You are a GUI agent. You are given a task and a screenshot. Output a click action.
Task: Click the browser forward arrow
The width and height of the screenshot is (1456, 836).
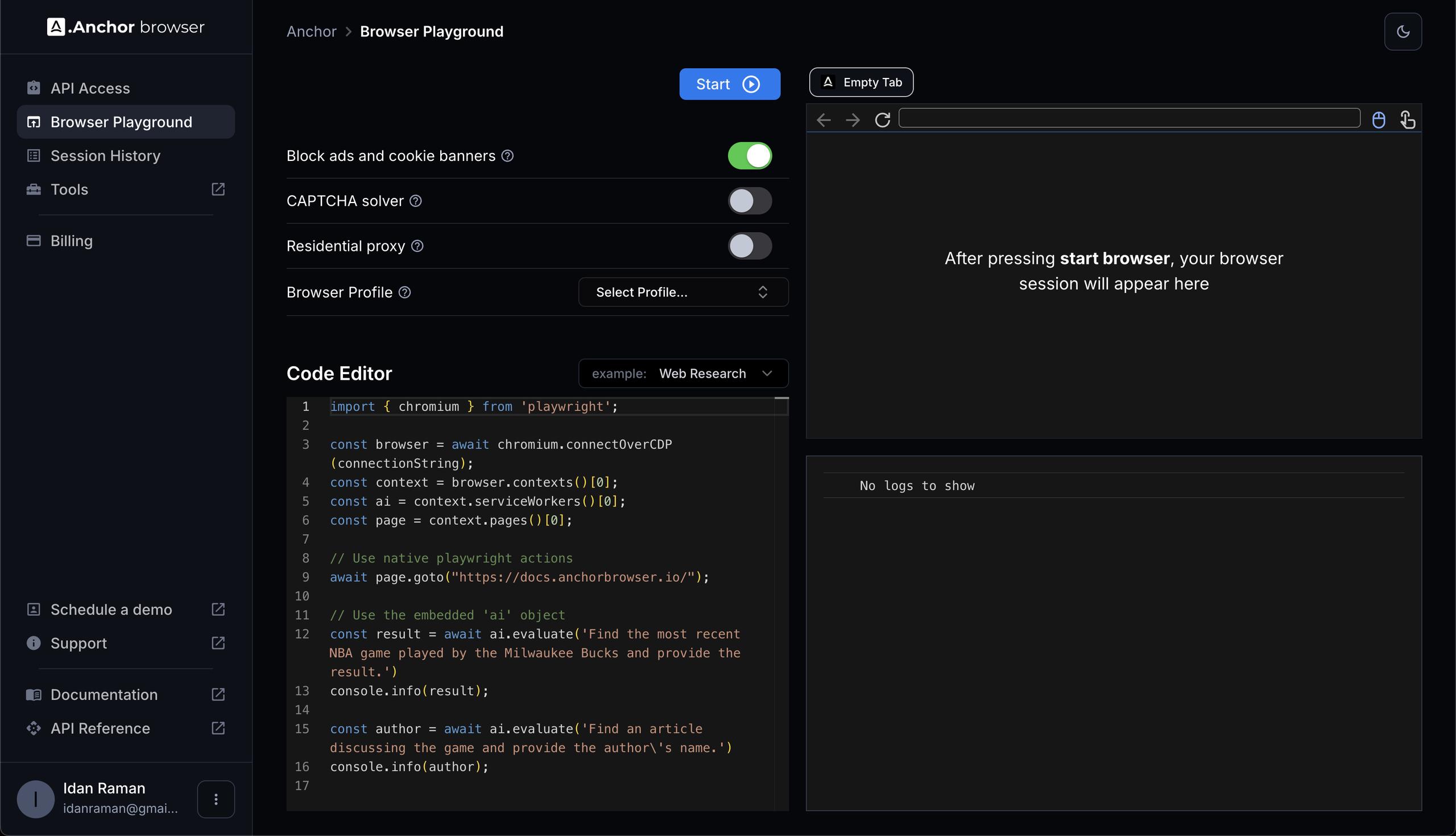click(x=853, y=119)
